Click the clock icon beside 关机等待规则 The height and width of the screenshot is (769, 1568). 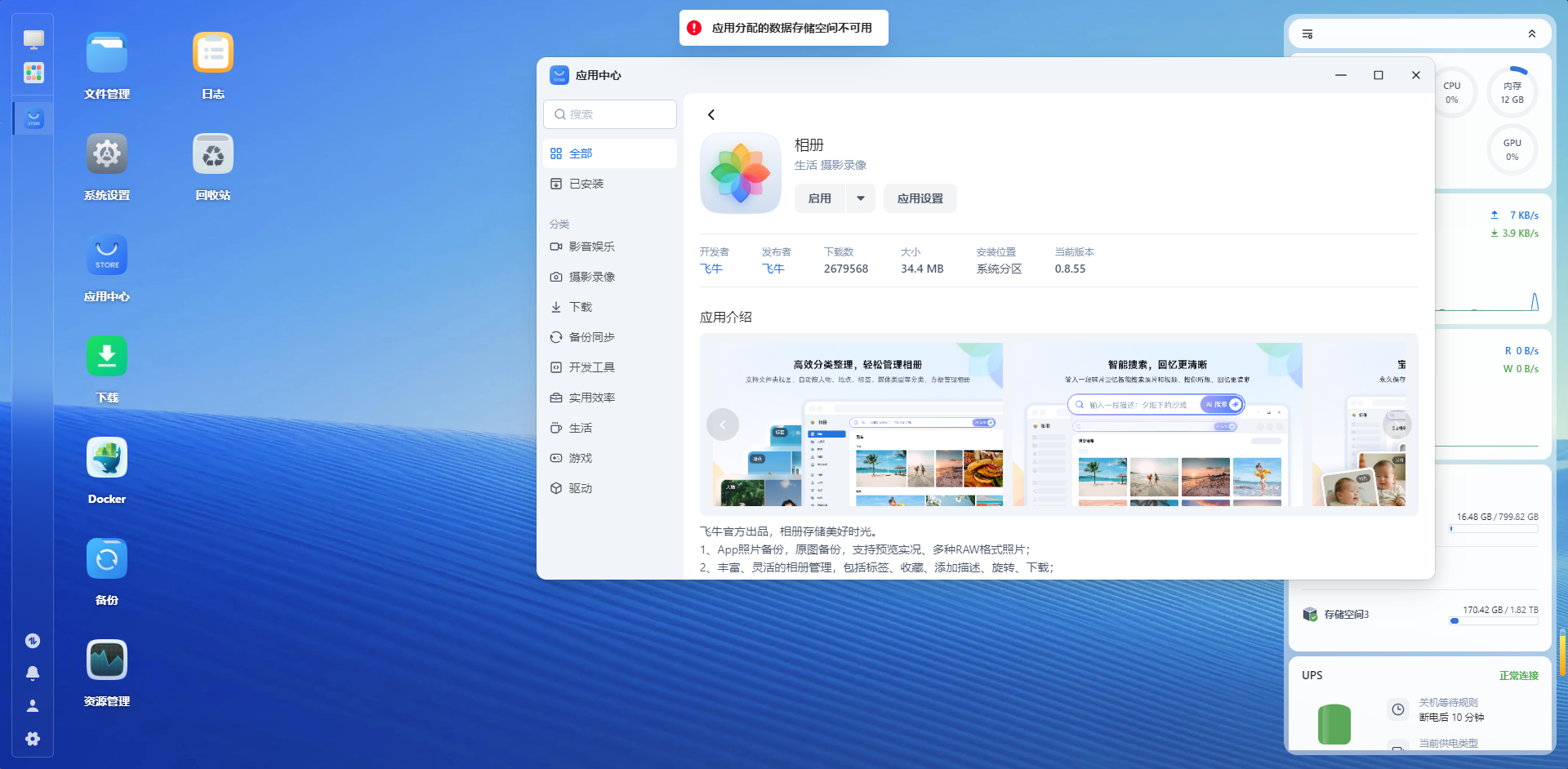1398,709
